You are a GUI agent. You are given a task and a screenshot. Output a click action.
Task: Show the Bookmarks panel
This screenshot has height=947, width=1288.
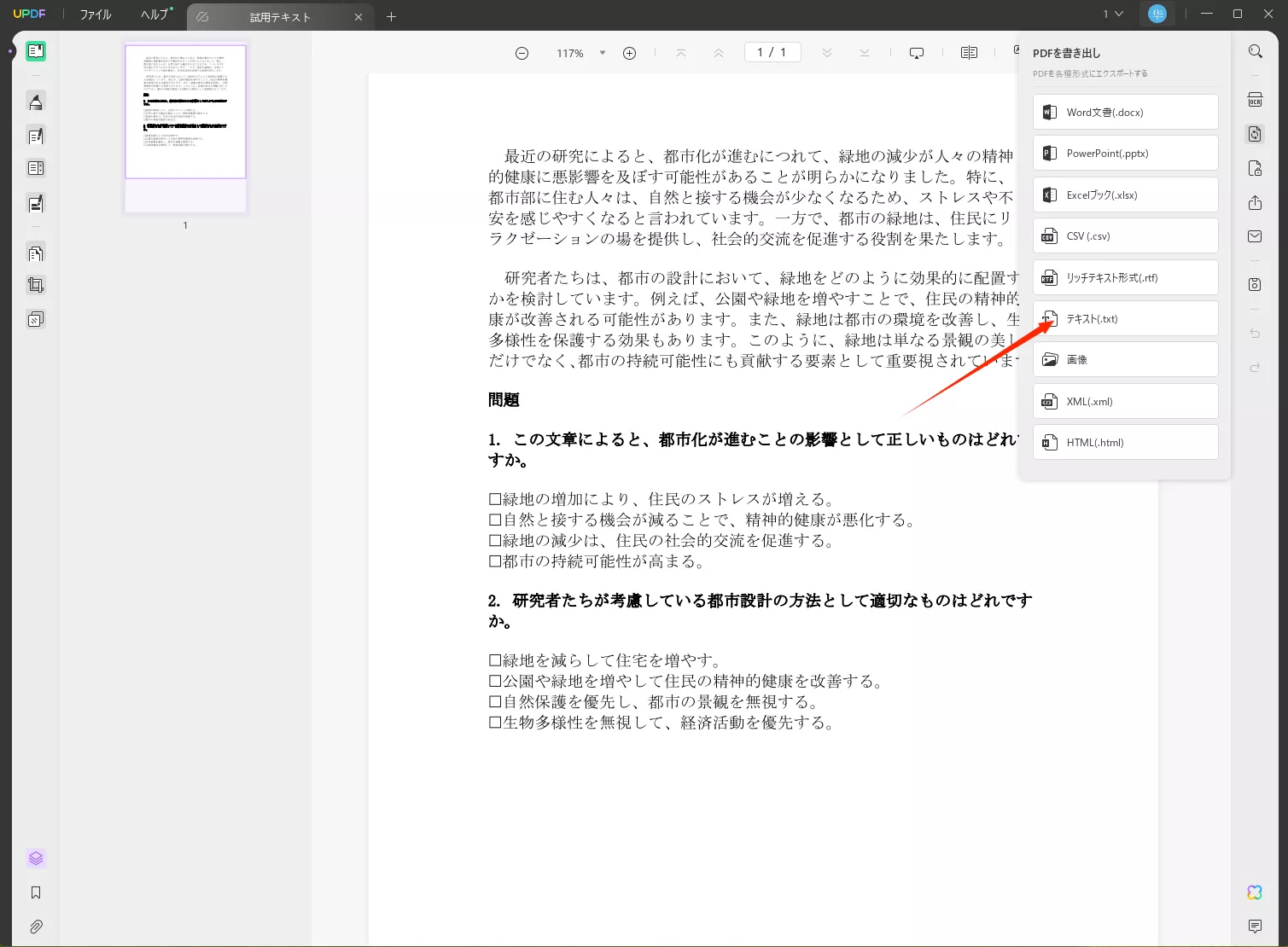36,892
